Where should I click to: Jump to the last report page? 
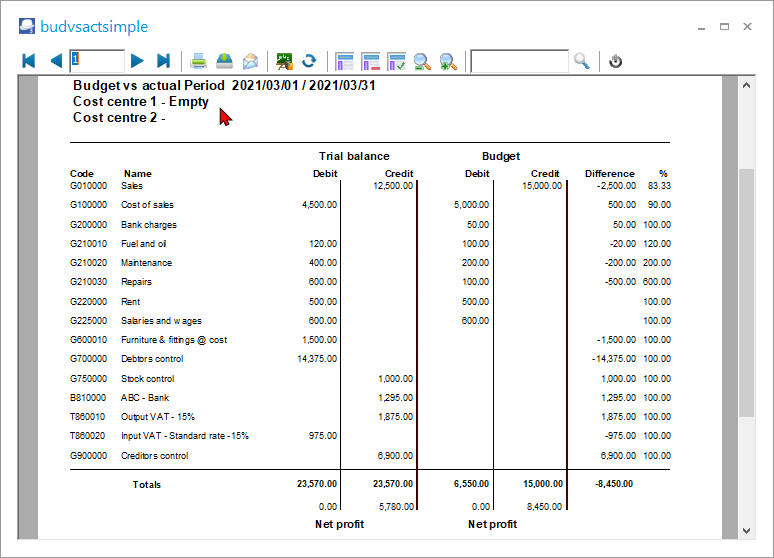164,61
